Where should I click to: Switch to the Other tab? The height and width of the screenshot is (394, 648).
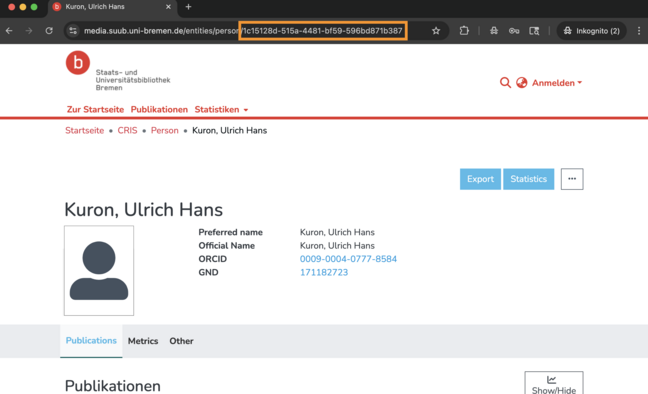tap(181, 341)
